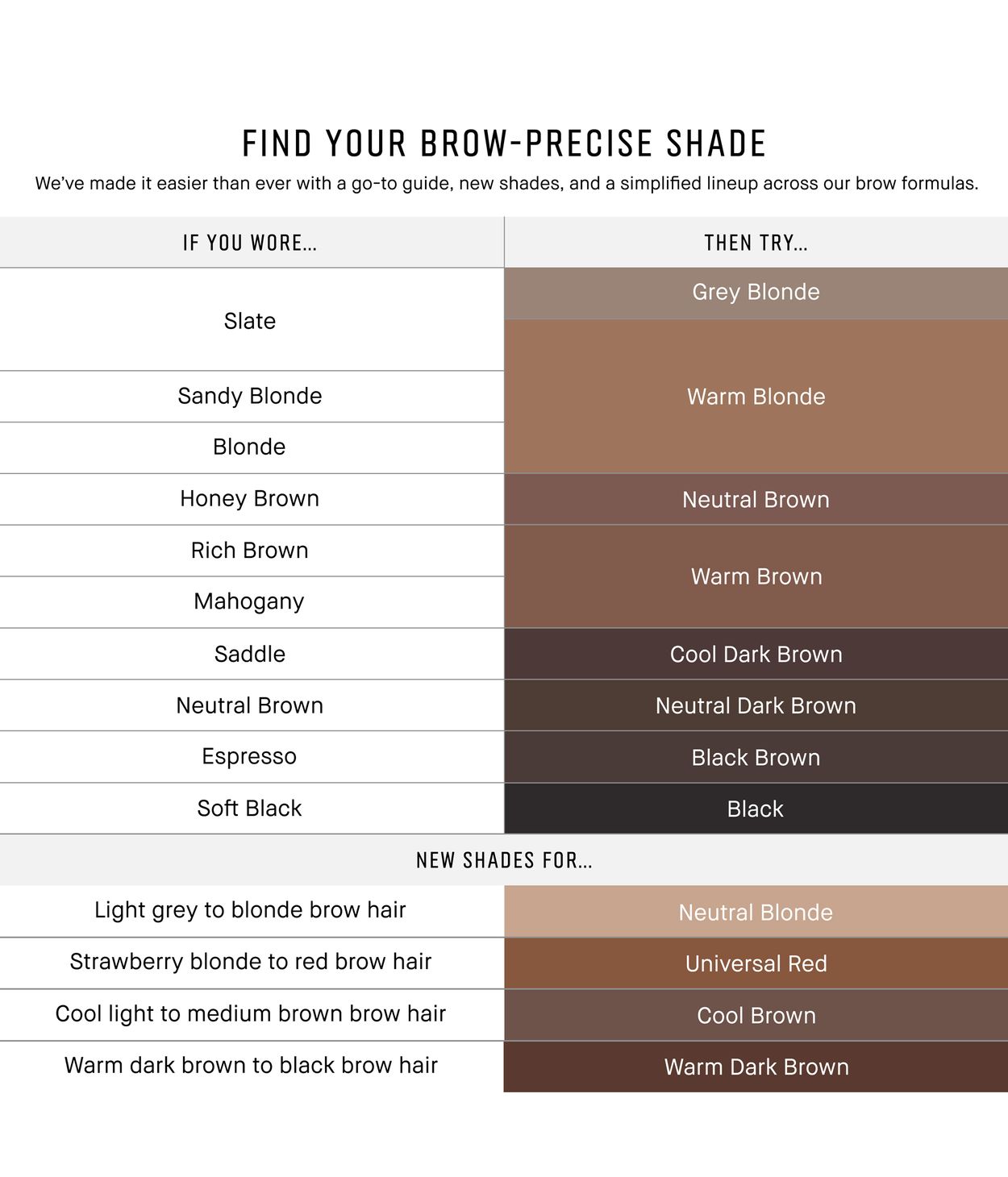Select the Cool Brown new shade swatch

[756, 1015]
